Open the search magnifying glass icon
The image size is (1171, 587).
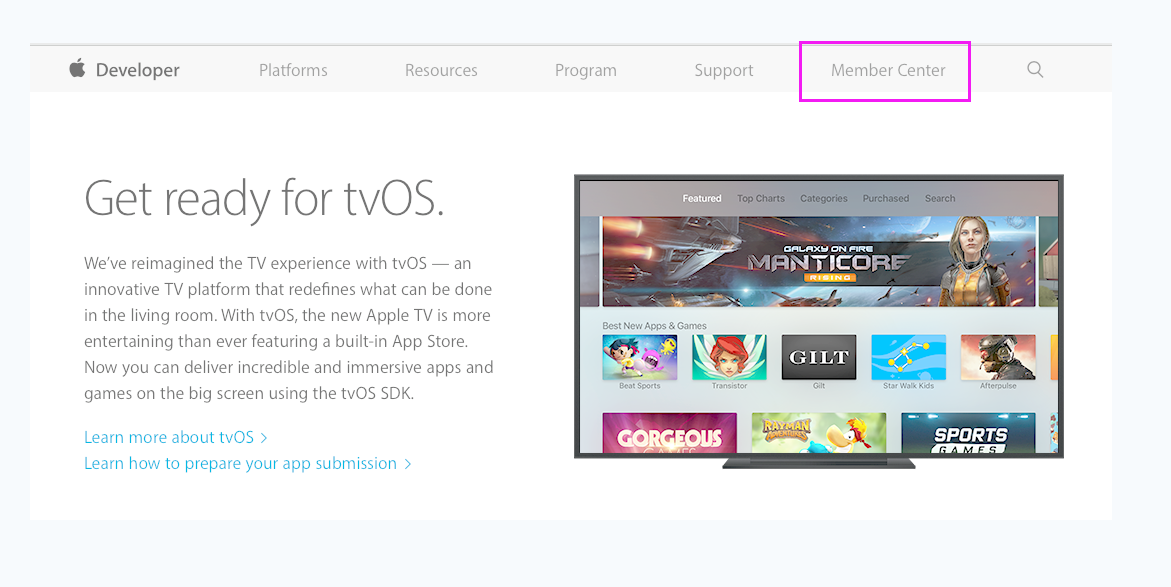click(1034, 69)
